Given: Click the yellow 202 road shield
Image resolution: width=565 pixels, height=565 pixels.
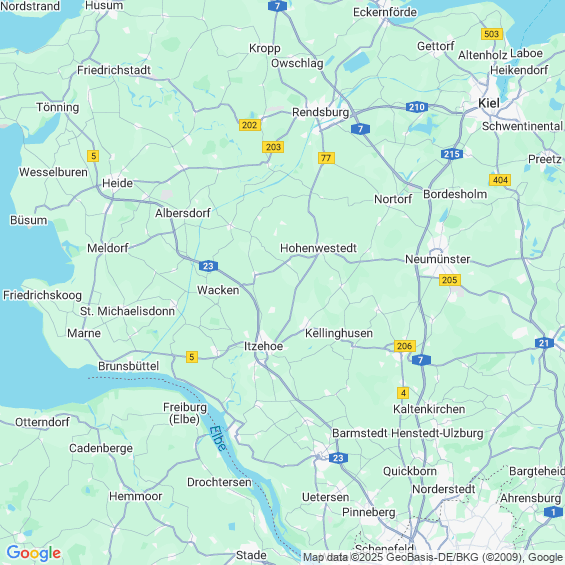Looking at the screenshot, I should [x=250, y=125].
